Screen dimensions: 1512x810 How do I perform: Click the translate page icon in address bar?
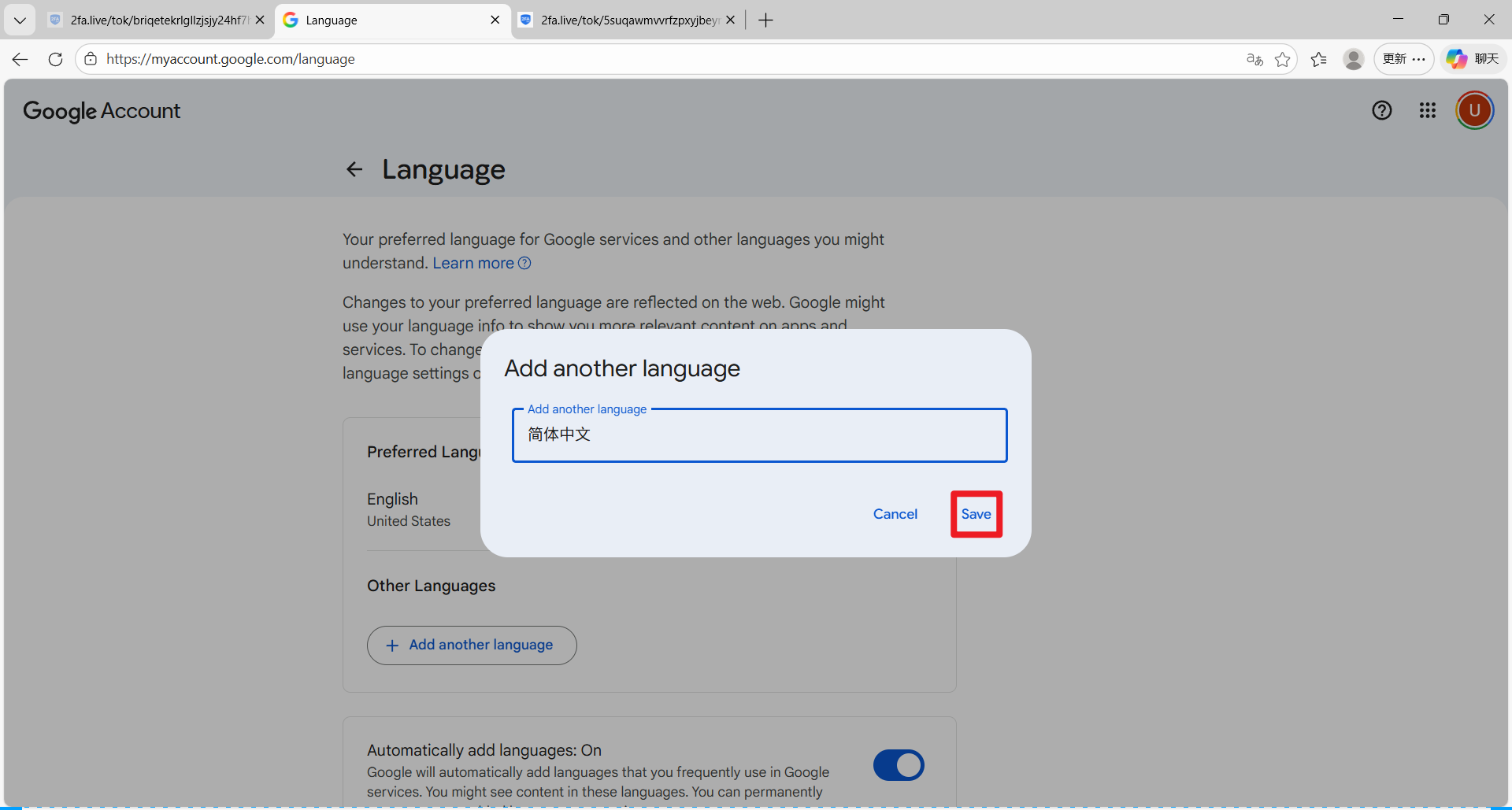(x=1254, y=59)
